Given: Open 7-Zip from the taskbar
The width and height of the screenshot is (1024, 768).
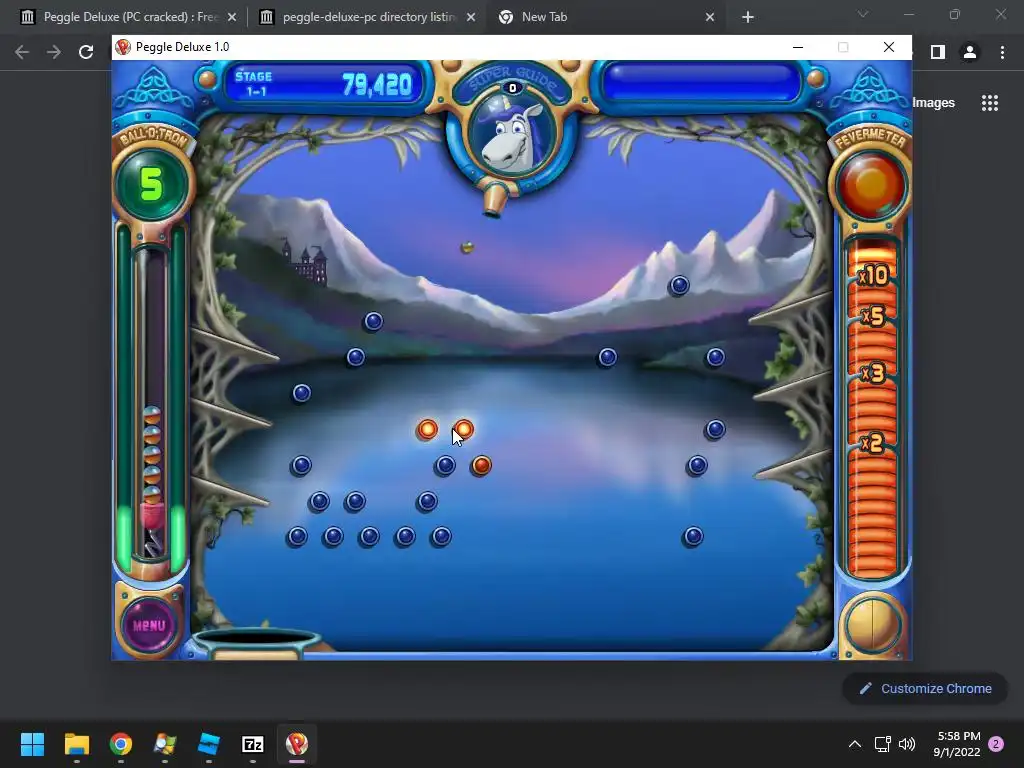Looking at the screenshot, I should click(253, 744).
